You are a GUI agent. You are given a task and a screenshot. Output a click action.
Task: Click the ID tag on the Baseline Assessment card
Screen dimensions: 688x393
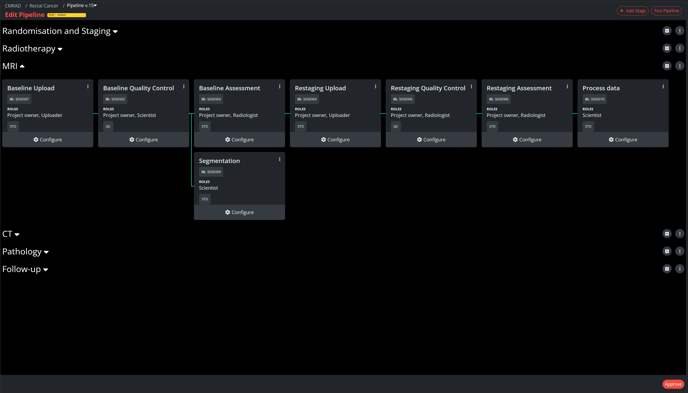pyautogui.click(x=211, y=99)
